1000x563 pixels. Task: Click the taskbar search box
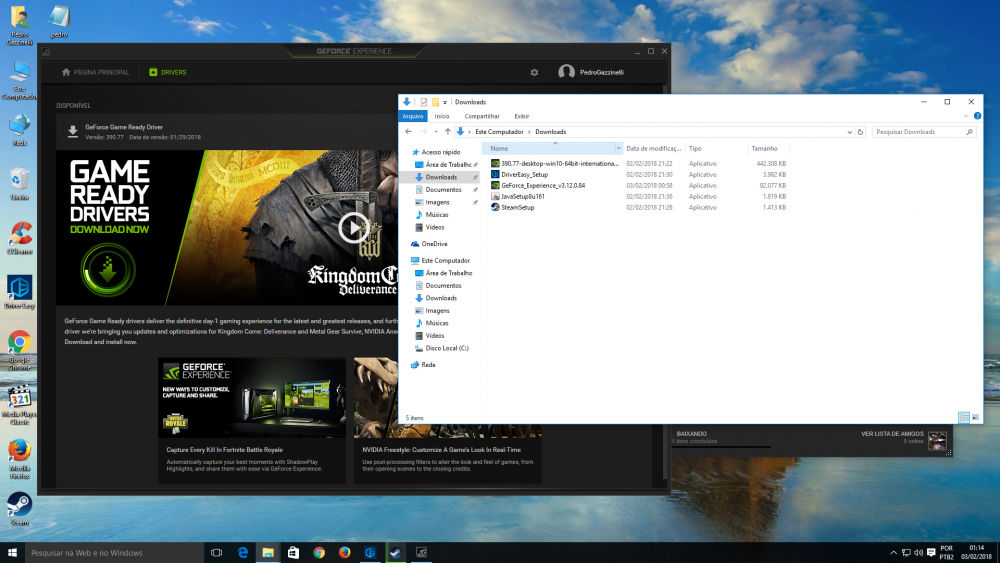tap(114, 553)
